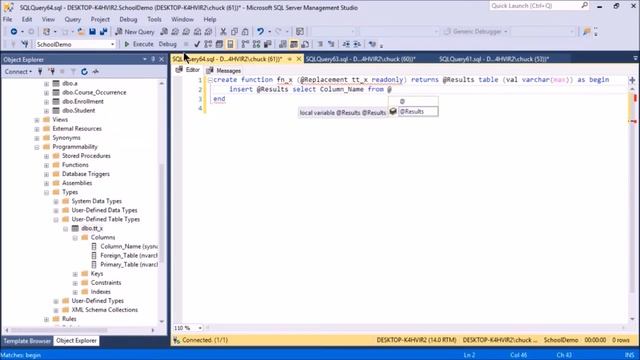Viewport: 640px width, 360px height.
Task: Click the Decrease Indent icon
Action: click(346, 44)
